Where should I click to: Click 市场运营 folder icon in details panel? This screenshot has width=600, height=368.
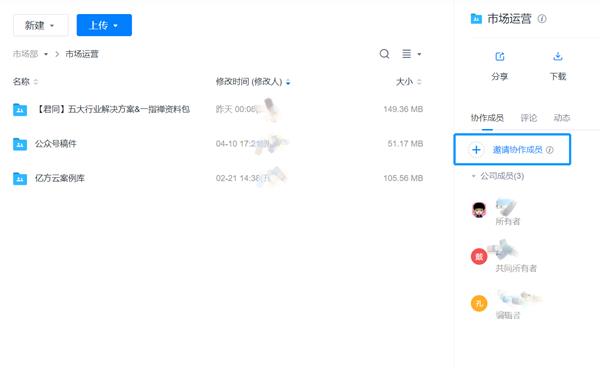(476, 18)
